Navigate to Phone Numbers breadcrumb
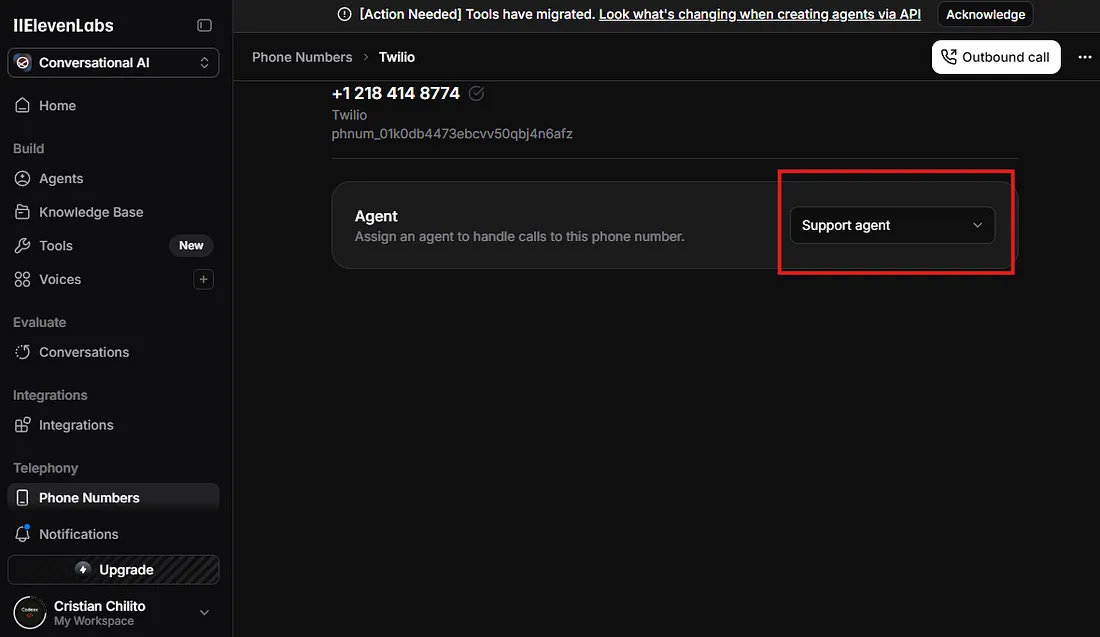Screen dimensions: 1100x637 tap(302, 57)
